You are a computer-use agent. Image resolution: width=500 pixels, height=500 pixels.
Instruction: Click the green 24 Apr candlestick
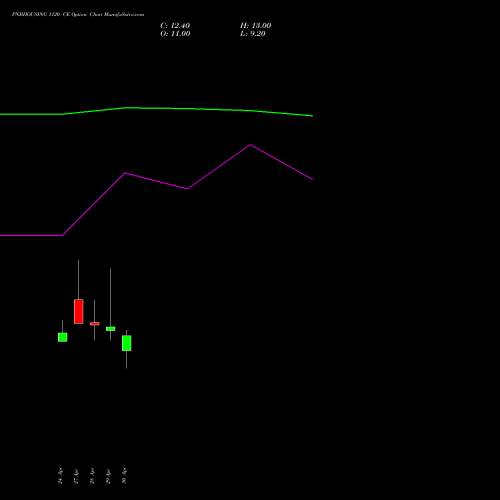(x=62, y=337)
